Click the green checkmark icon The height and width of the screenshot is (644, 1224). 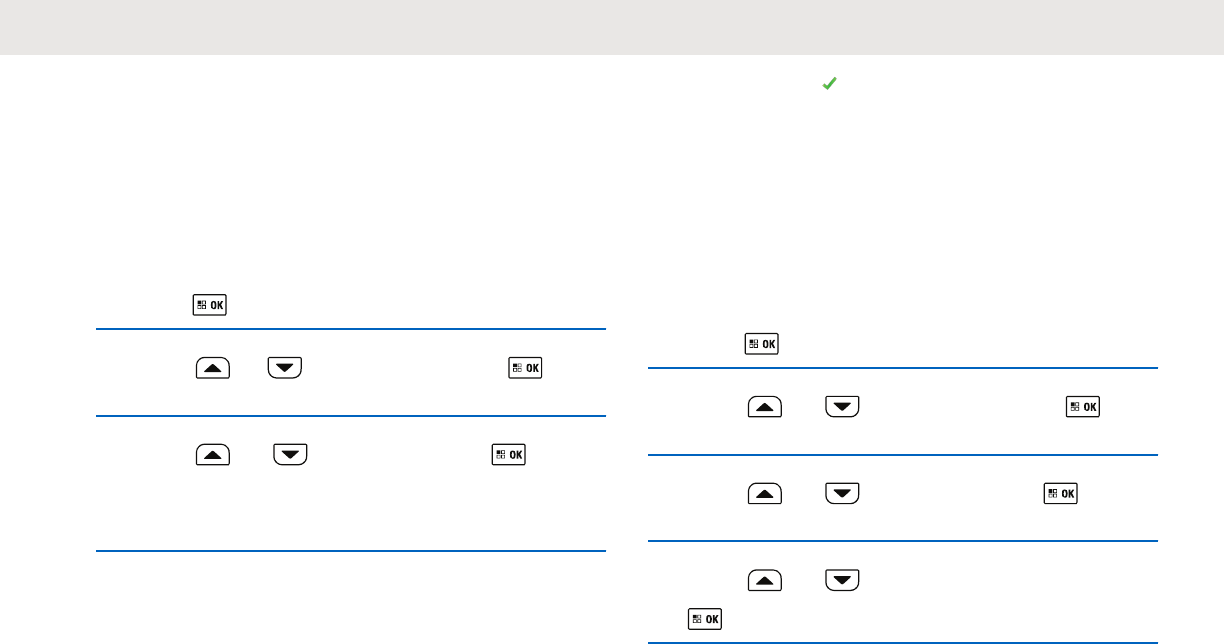pos(828,87)
